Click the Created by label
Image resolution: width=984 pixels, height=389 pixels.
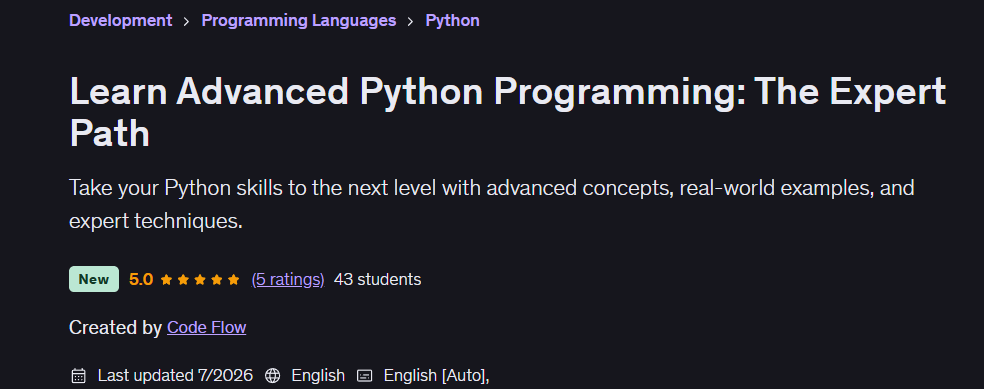(115, 327)
